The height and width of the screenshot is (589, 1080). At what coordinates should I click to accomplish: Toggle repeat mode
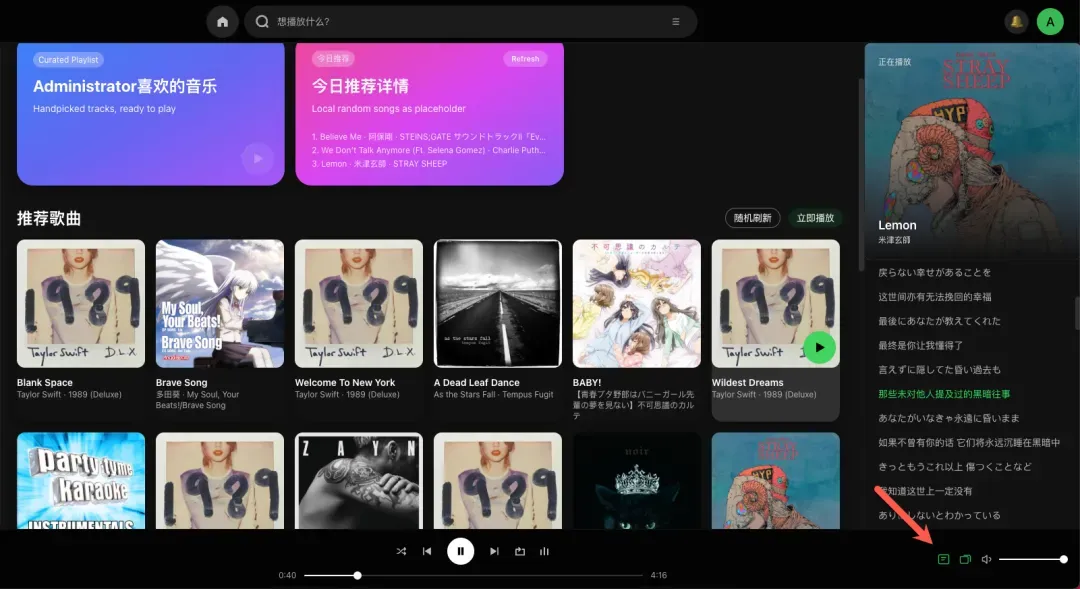520,551
